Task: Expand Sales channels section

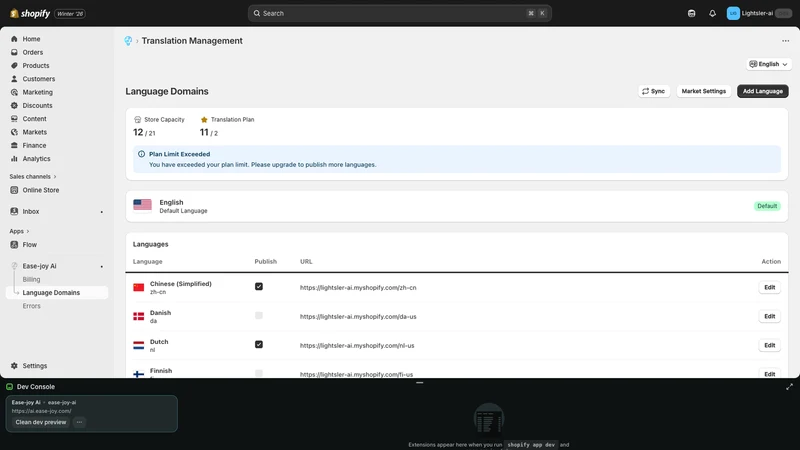Action: point(33,177)
